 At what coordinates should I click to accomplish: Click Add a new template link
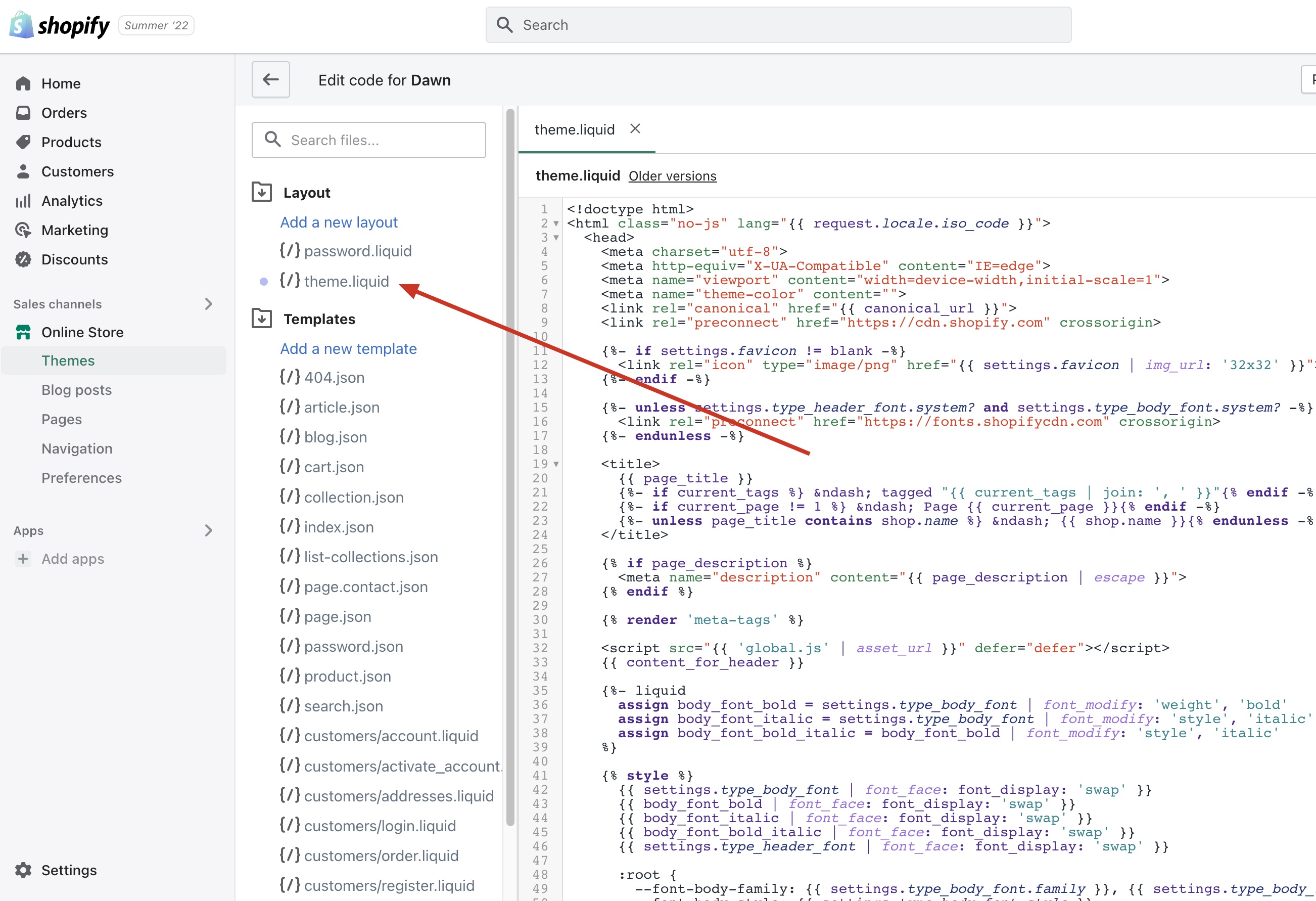tap(348, 348)
